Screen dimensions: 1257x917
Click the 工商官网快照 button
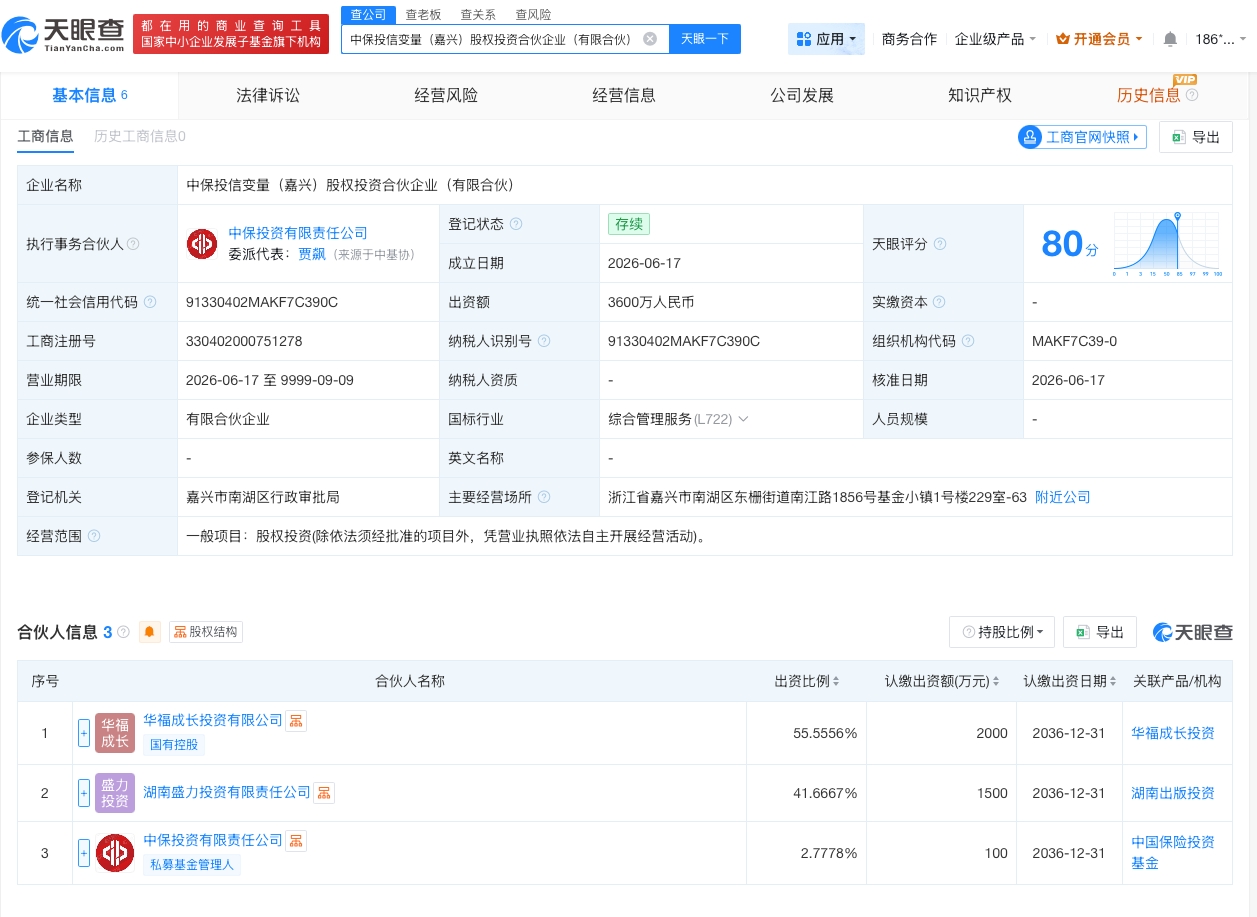pyautogui.click(x=1082, y=137)
